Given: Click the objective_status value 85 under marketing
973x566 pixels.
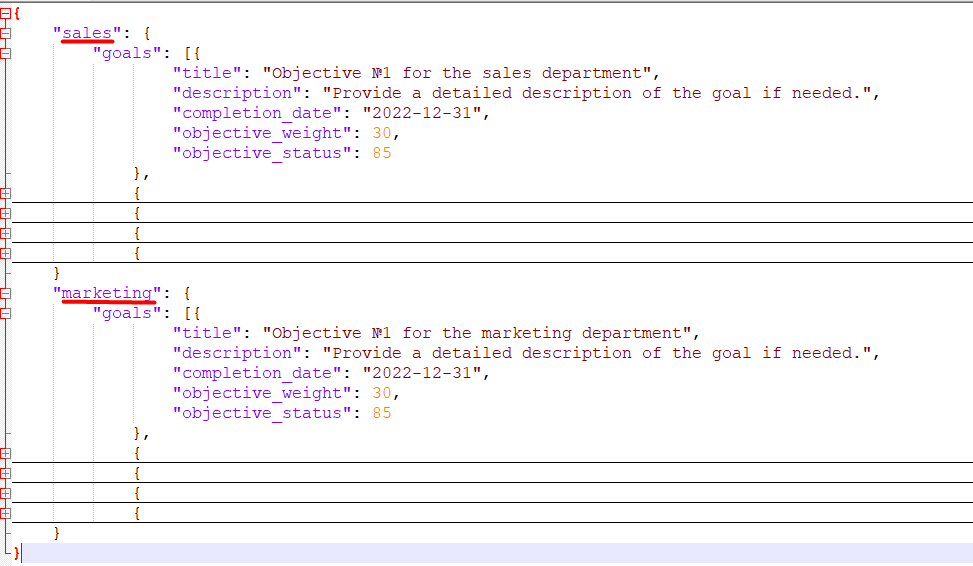Looking at the screenshot, I should pos(382,413).
